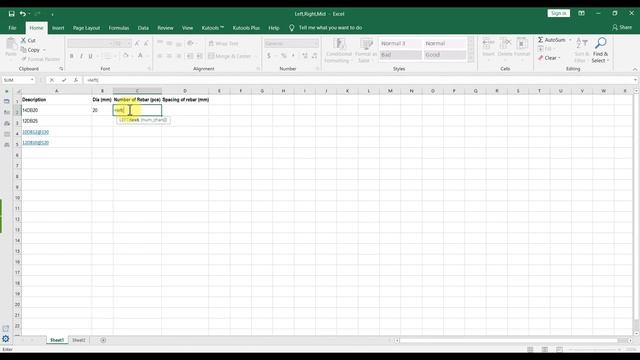Toggle Italic formatting
This screenshot has height=360, width=640.
[81, 56]
